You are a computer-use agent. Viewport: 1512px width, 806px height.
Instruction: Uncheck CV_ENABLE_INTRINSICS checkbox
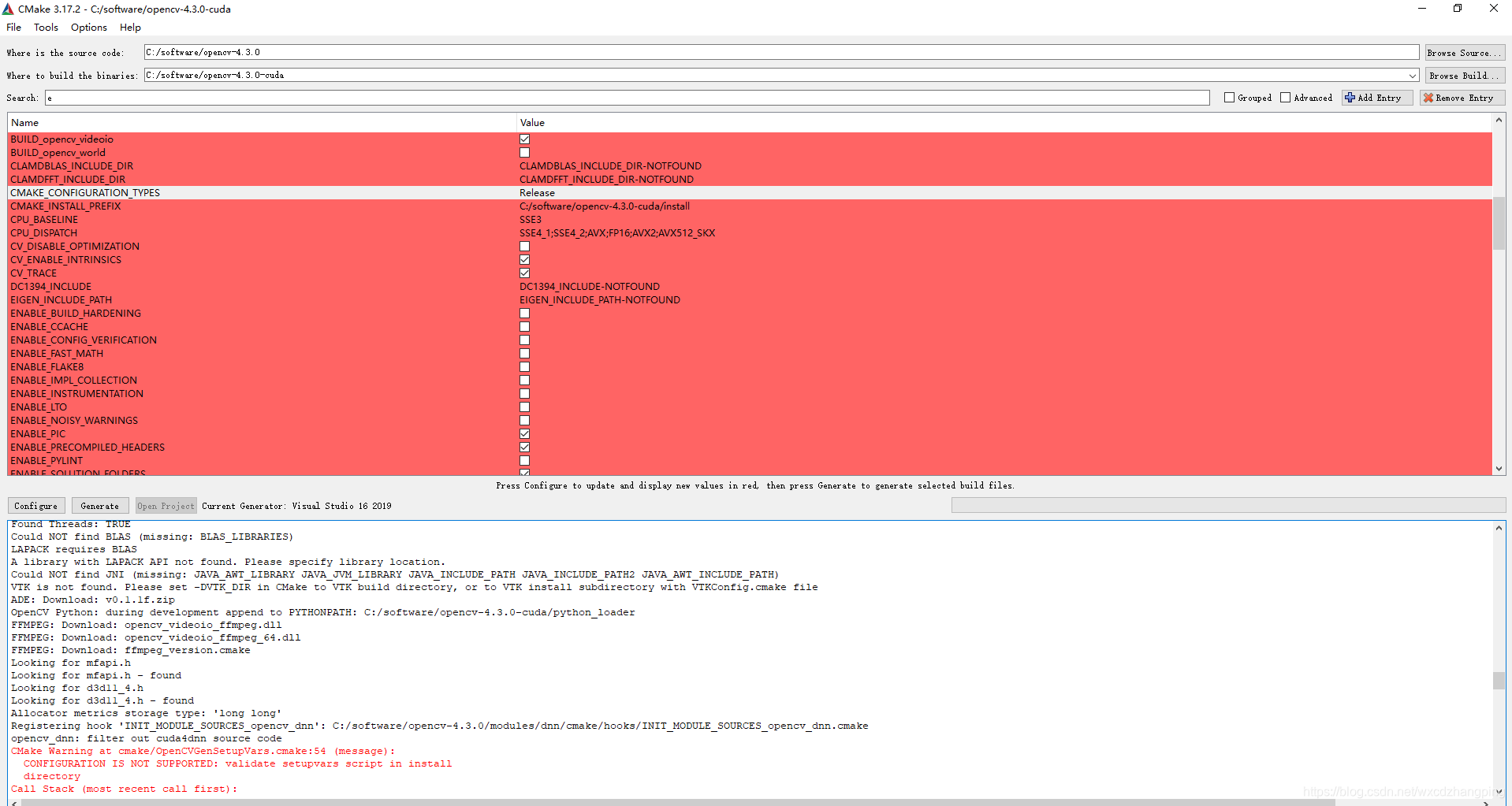(524, 260)
